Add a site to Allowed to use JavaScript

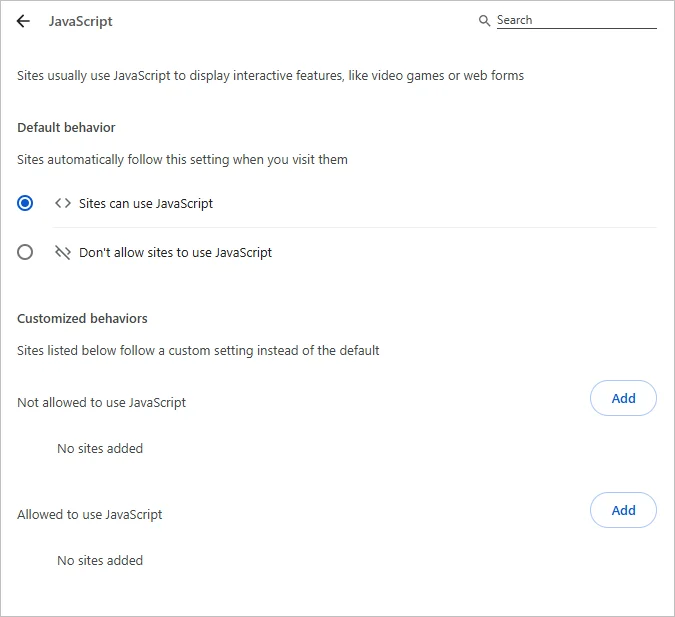tap(623, 510)
